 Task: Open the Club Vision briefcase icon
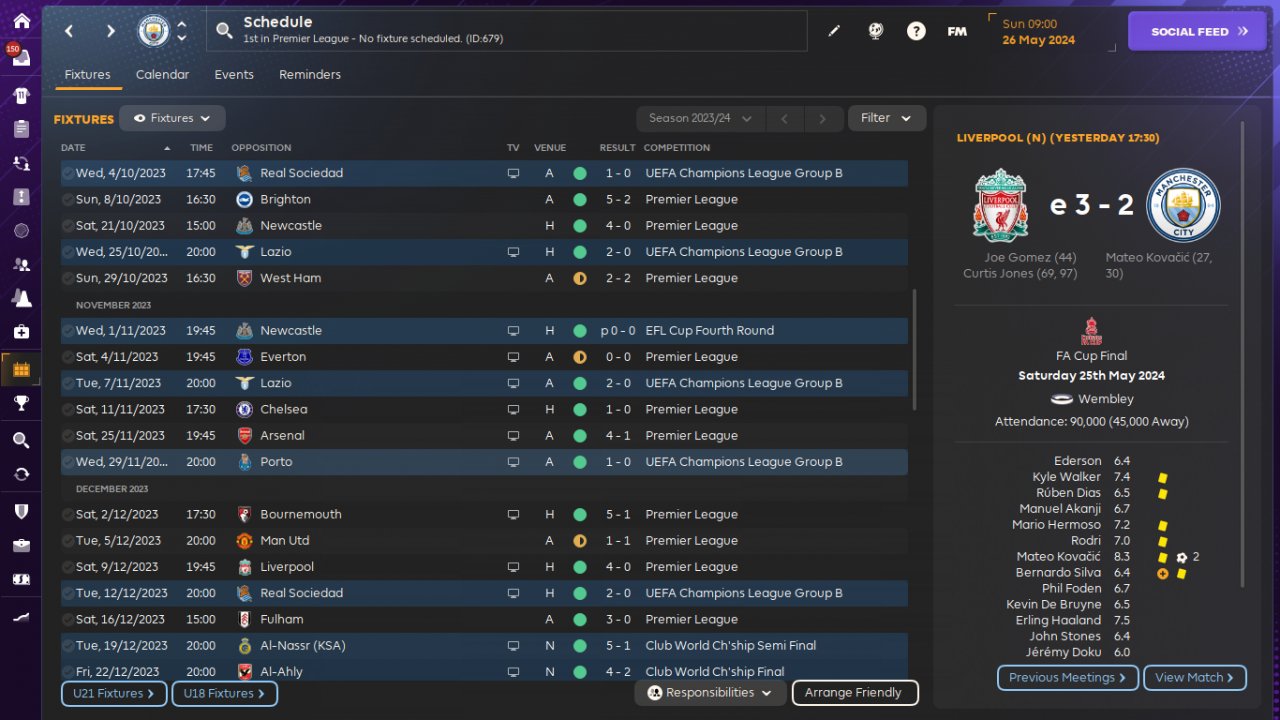tap(21, 545)
